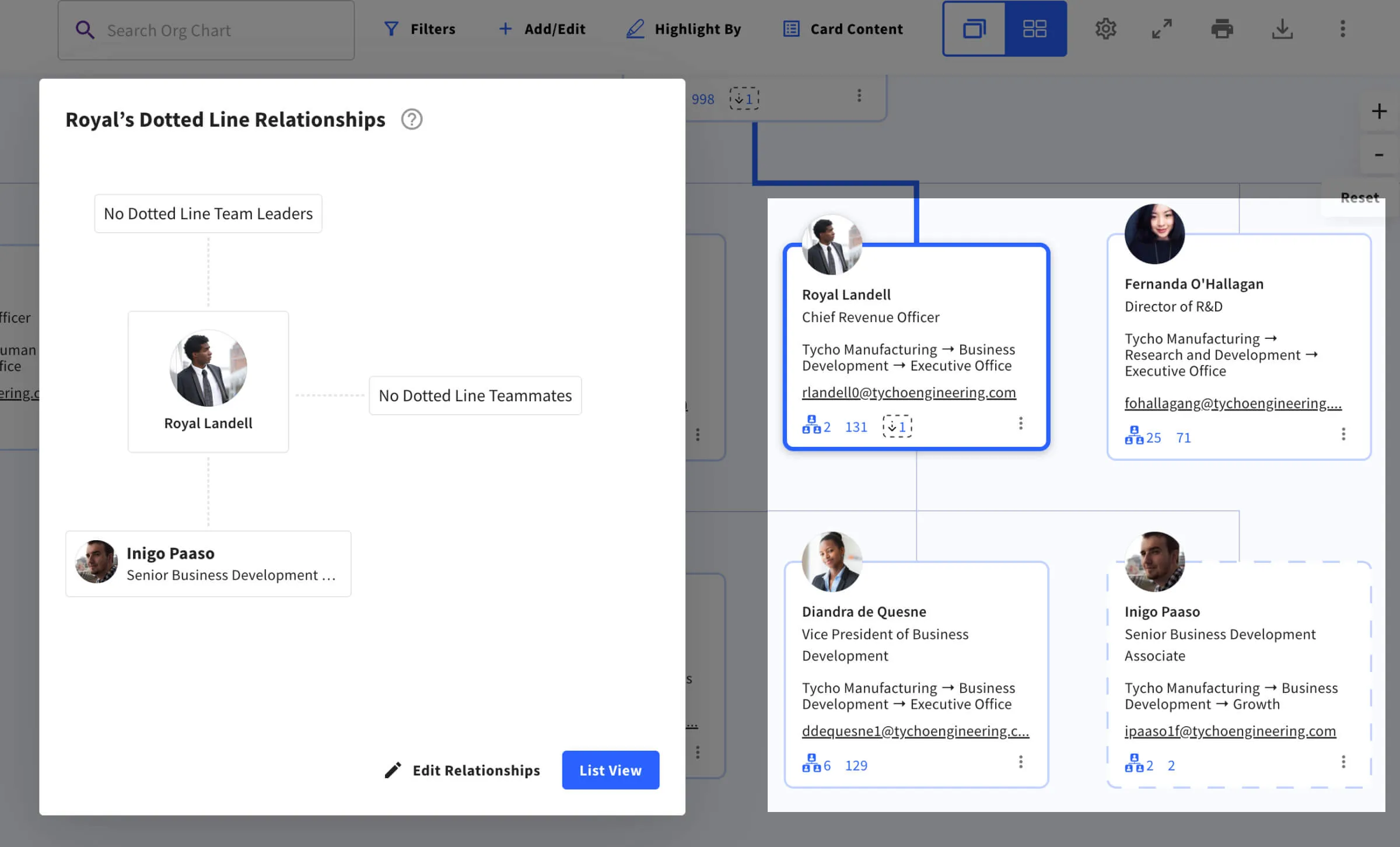This screenshot has width=1400, height=847.
Task: Click the fullscreen expand arrows icon
Action: [x=1162, y=29]
